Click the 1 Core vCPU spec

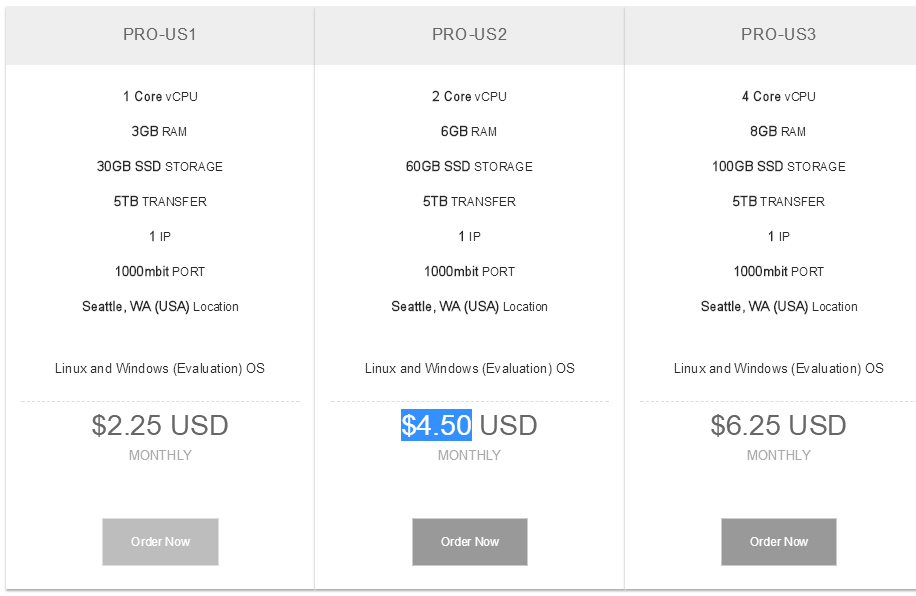160,96
